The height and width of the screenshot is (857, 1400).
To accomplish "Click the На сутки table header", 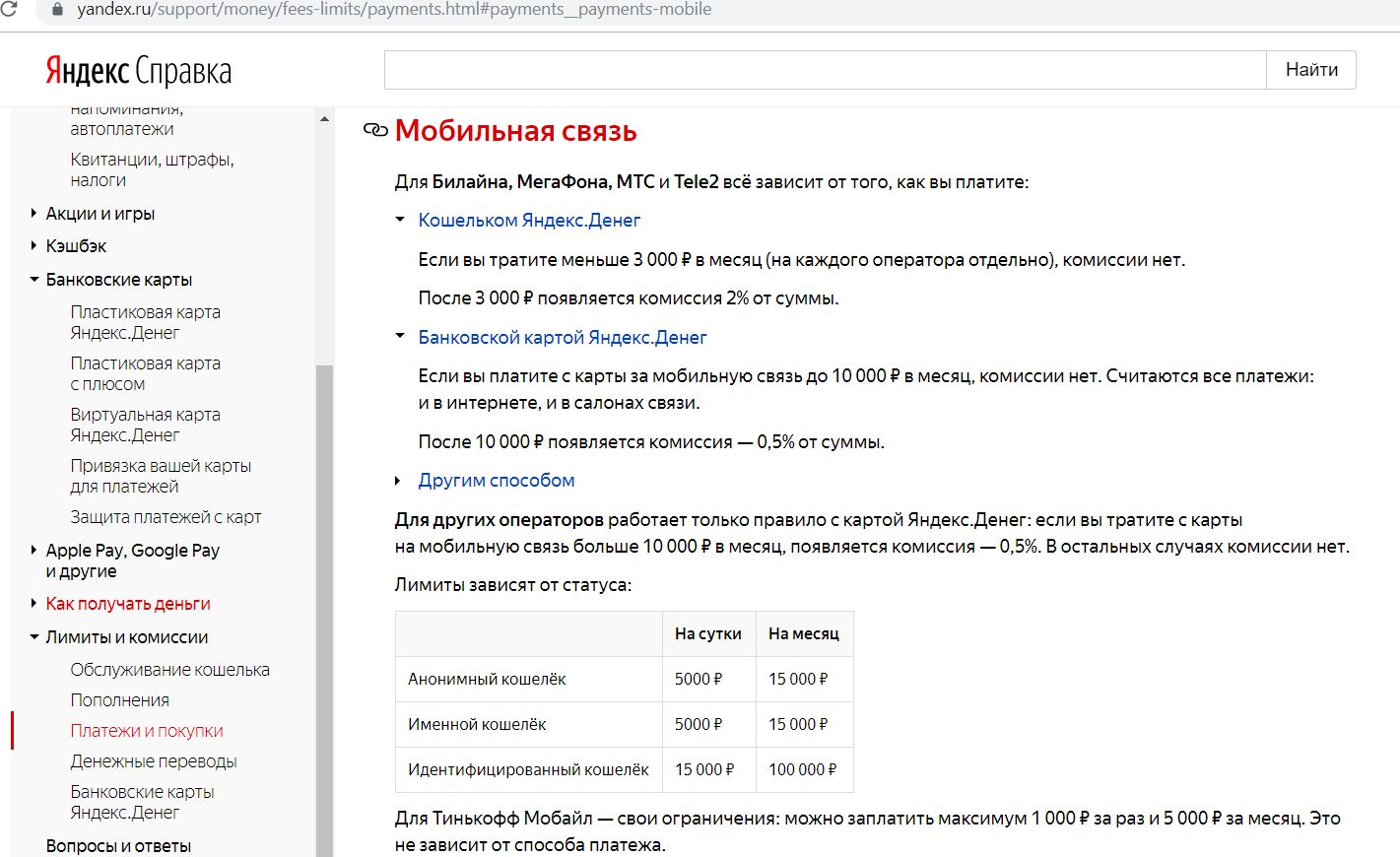I will 708,634.
